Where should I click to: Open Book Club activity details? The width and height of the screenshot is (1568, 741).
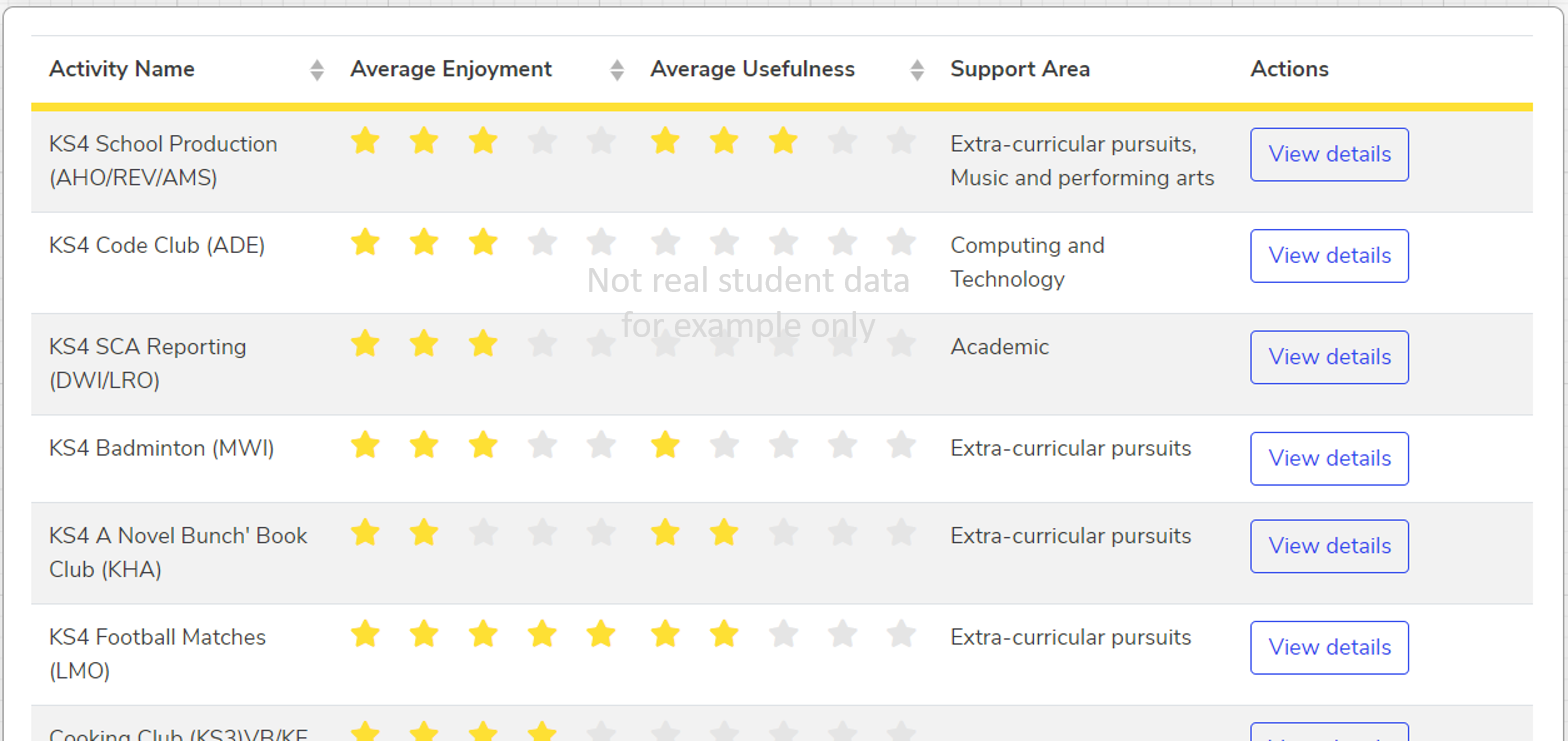click(x=1329, y=546)
